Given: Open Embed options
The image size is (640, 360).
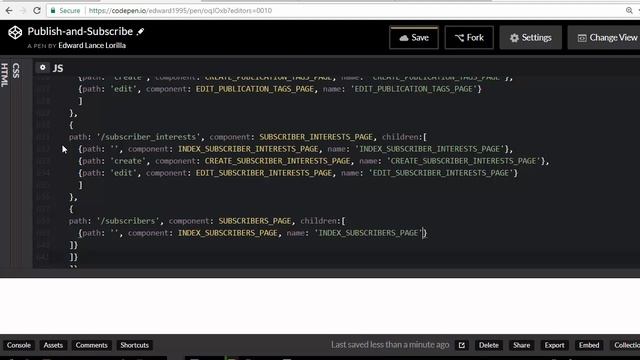Looking at the screenshot, I should pos(589,345).
